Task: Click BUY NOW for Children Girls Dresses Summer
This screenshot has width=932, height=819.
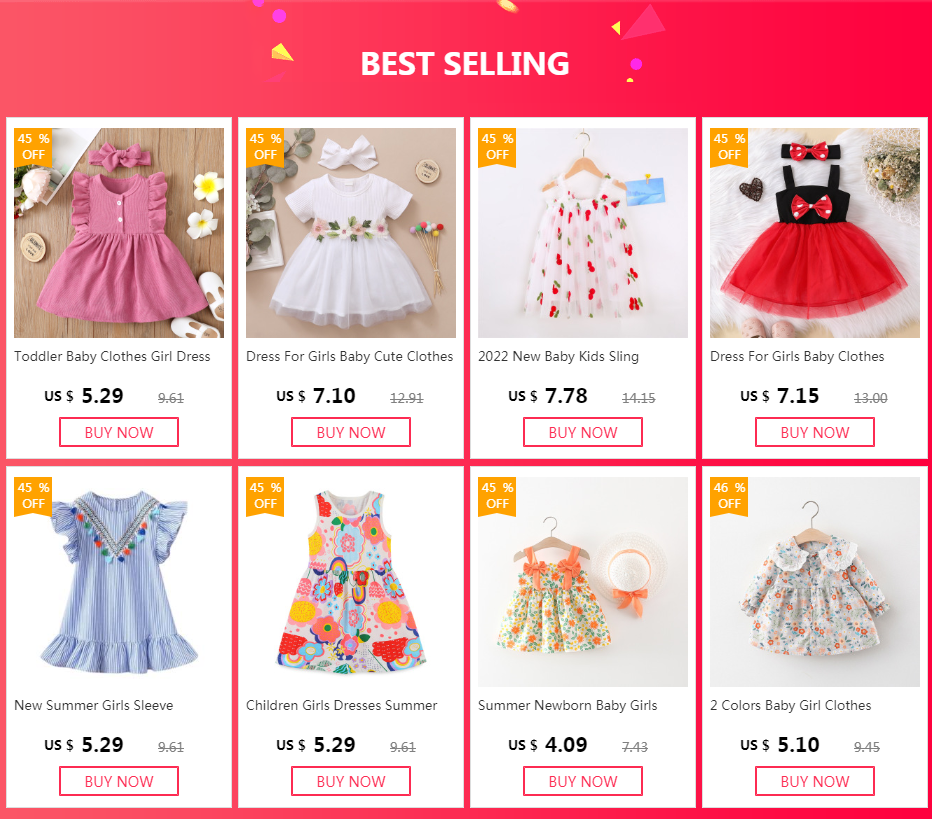Action: [351, 781]
